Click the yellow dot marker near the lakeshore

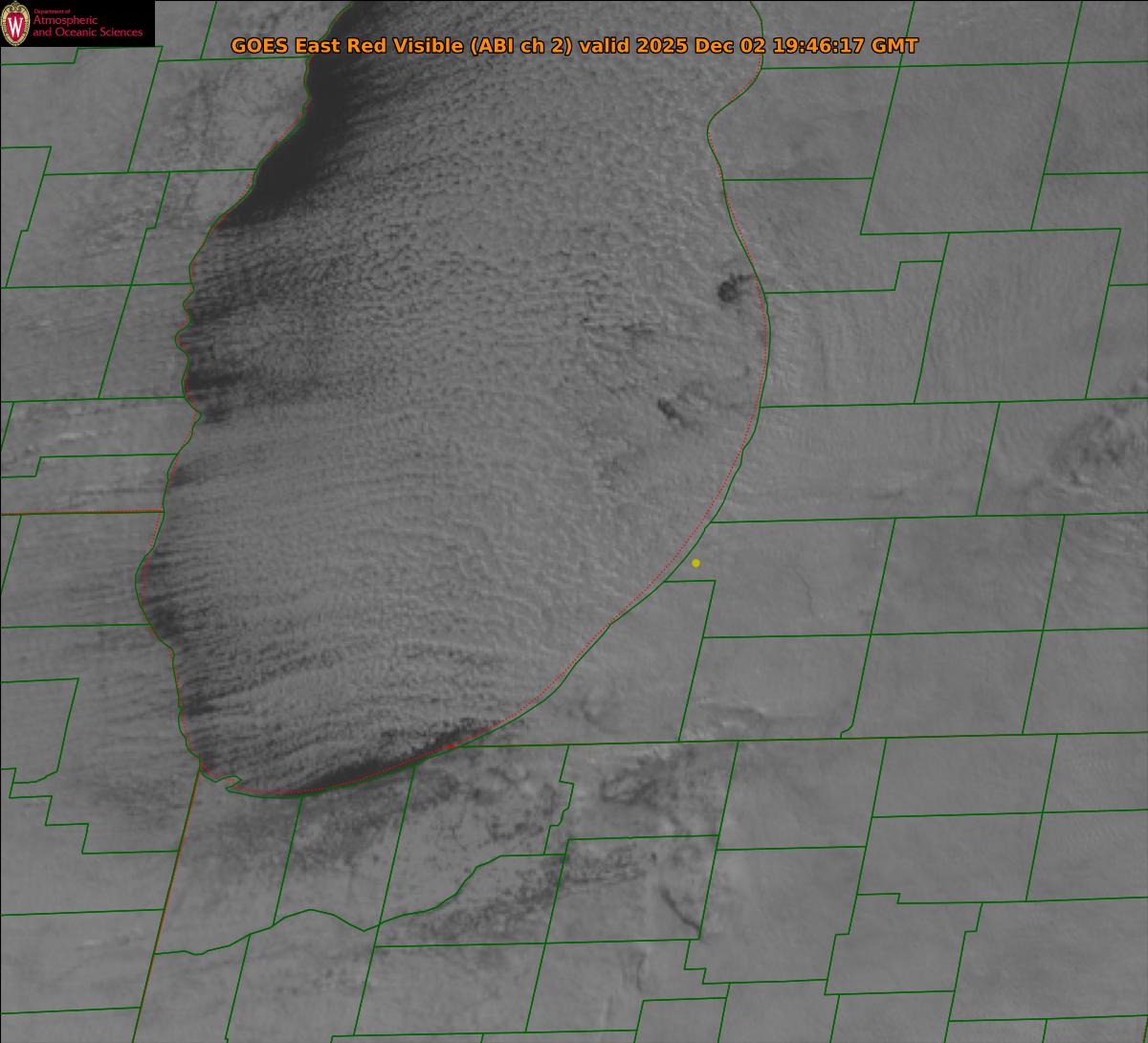pos(695,563)
